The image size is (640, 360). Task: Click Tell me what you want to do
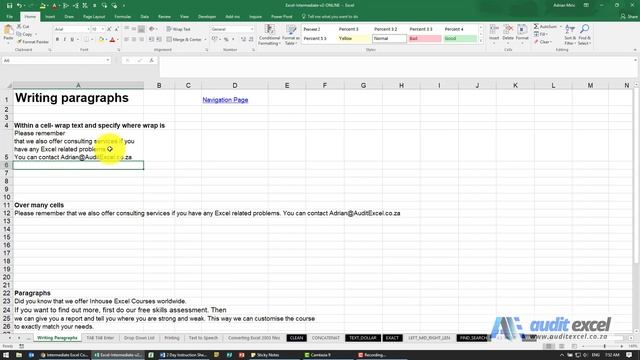[330, 17]
